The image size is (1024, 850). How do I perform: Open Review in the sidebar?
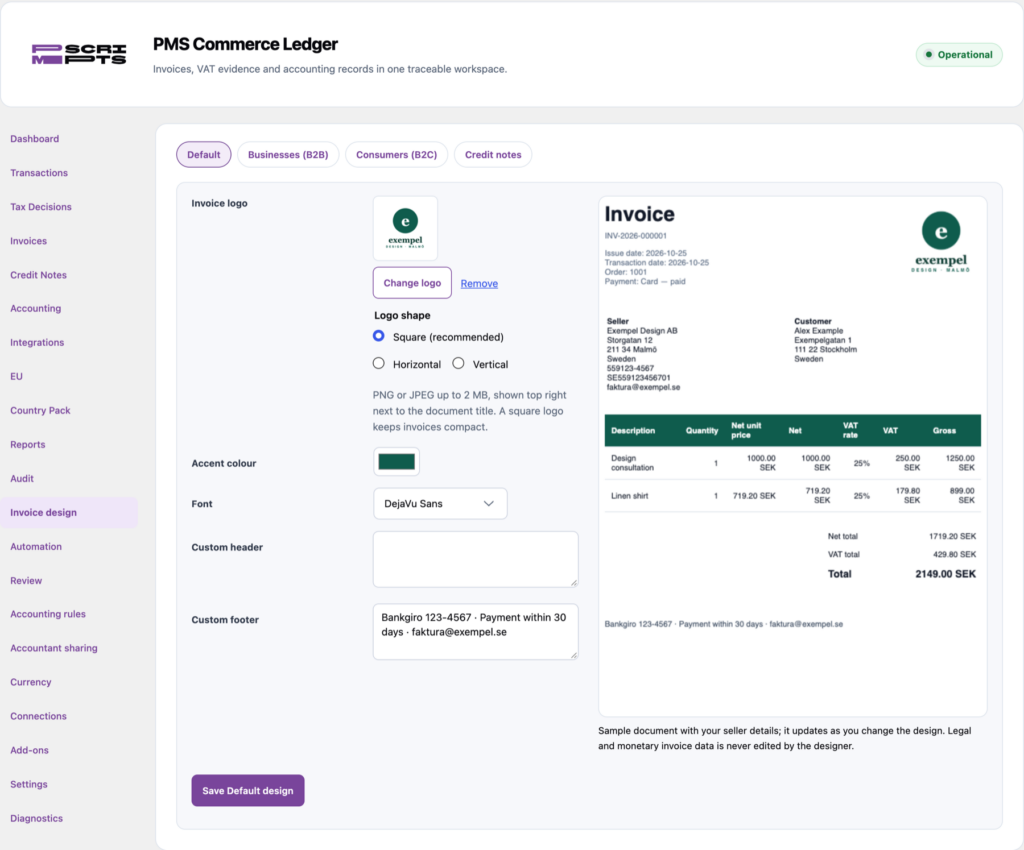point(26,580)
